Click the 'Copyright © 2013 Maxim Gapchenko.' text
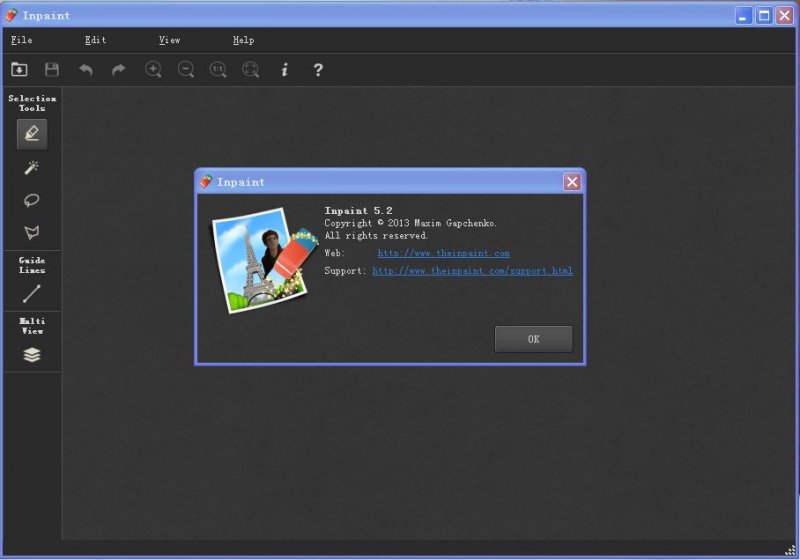The width and height of the screenshot is (800, 560). (410, 223)
